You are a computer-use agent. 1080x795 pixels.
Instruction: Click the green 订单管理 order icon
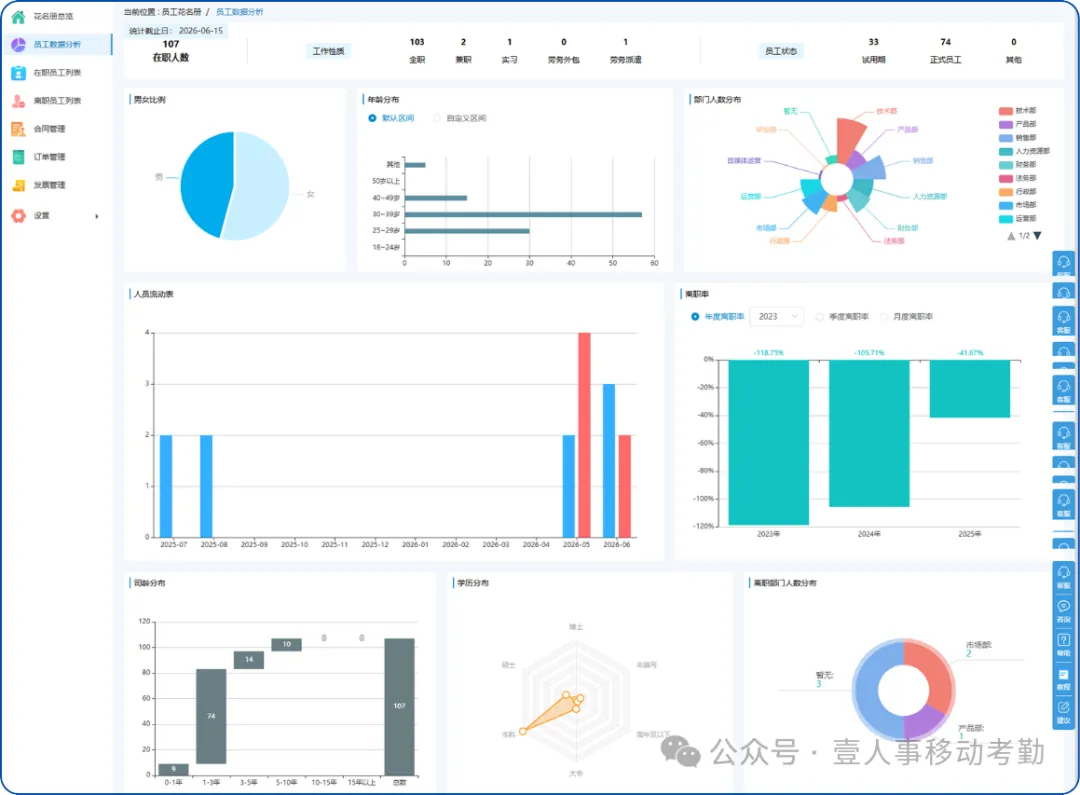(x=19, y=157)
